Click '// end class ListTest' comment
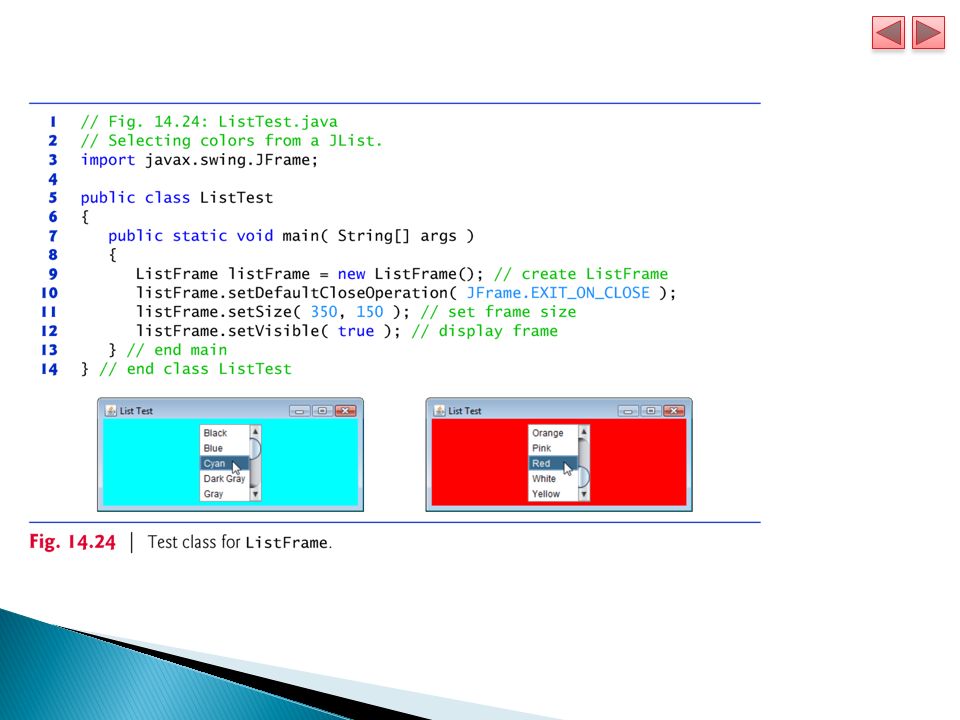Viewport: 960px width, 720px height. click(195, 369)
